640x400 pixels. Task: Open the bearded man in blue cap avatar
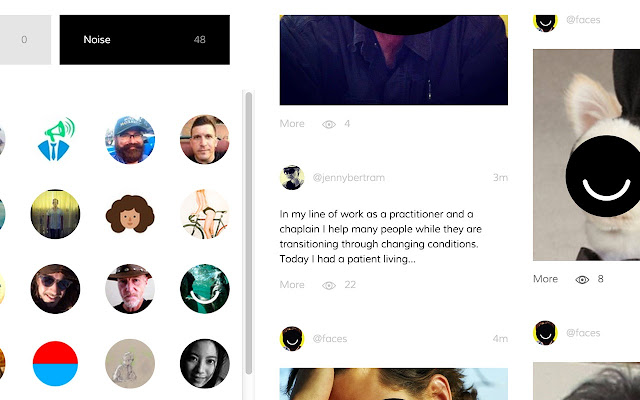tap(130, 139)
